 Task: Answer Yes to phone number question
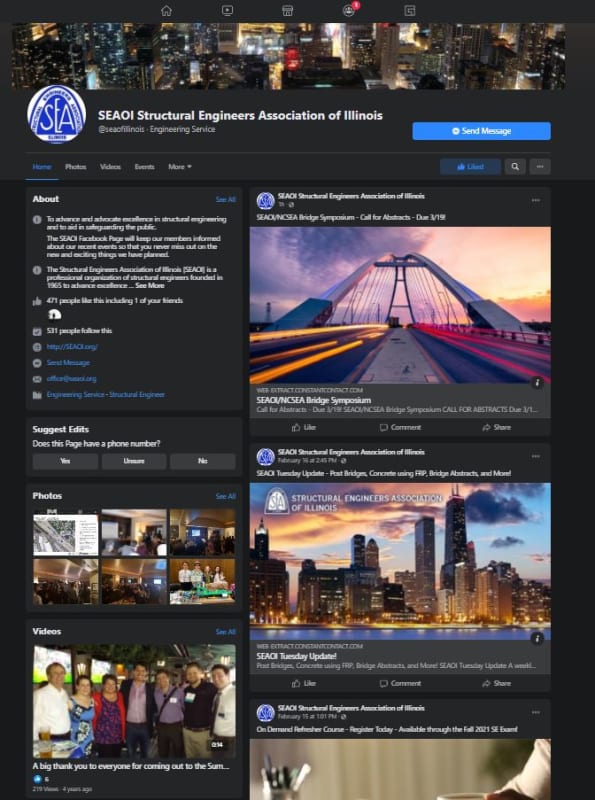point(65,461)
